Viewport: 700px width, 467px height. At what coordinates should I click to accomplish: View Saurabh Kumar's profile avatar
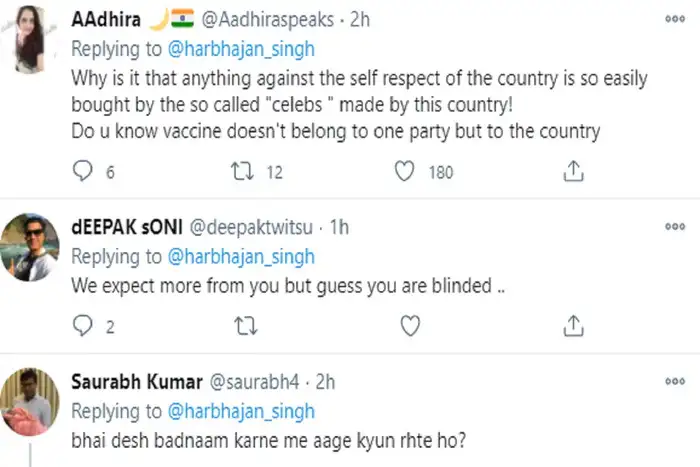click(31, 401)
